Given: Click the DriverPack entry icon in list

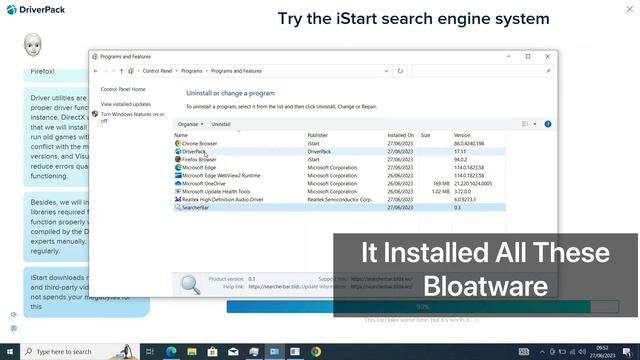Looking at the screenshot, I should 178,151.
